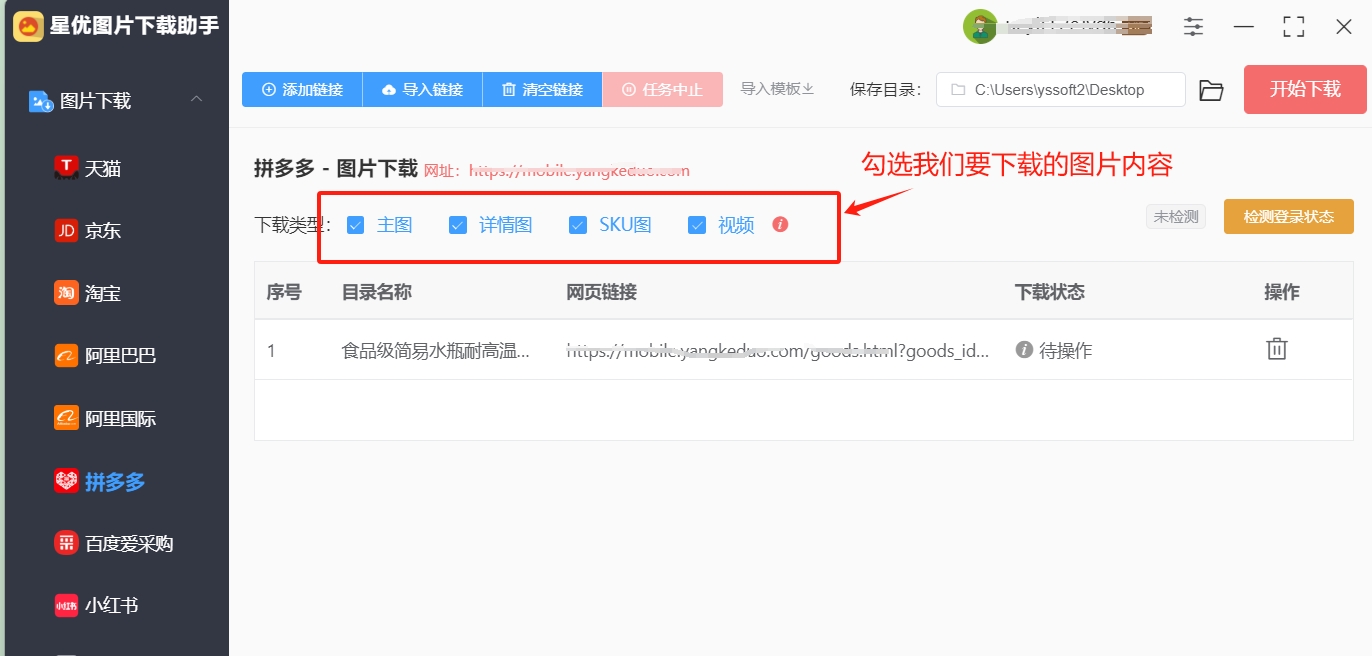
Task: Select 淘宝 in the sidebar
Action: point(87,293)
